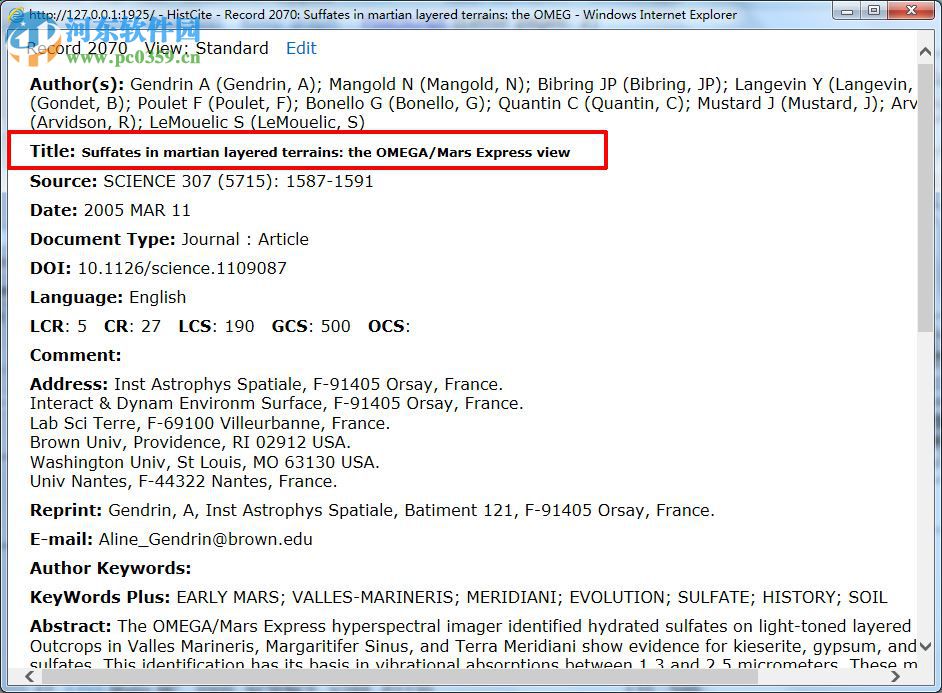This screenshot has width=942, height=693.
Task: Click the keyword 'MERIDIANI'
Action: (511, 598)
